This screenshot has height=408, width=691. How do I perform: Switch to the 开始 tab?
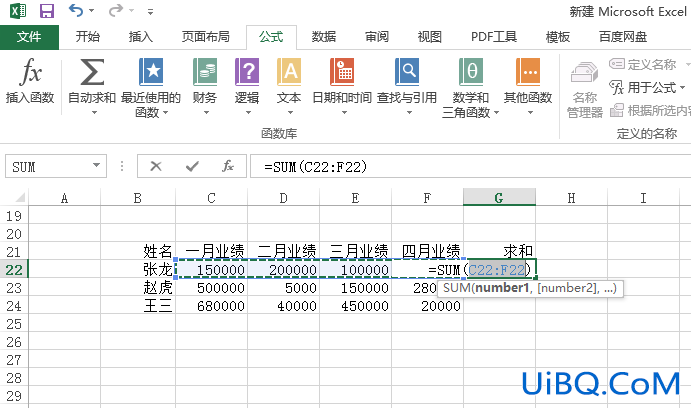87,37
